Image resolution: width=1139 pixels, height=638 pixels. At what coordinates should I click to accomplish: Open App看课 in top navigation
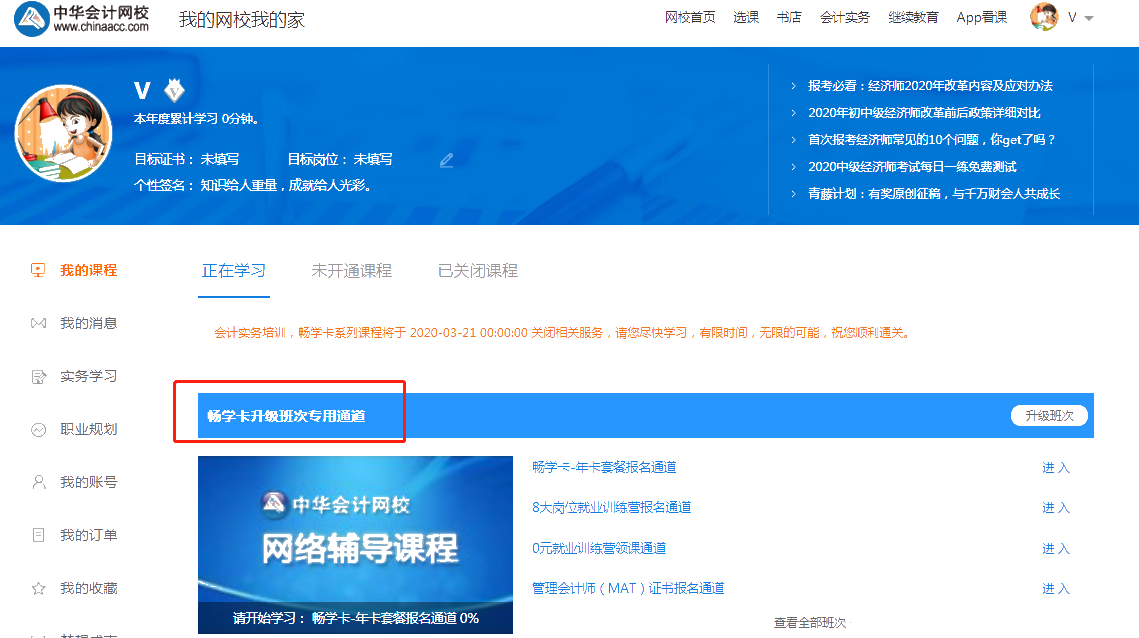coord(981,17)
